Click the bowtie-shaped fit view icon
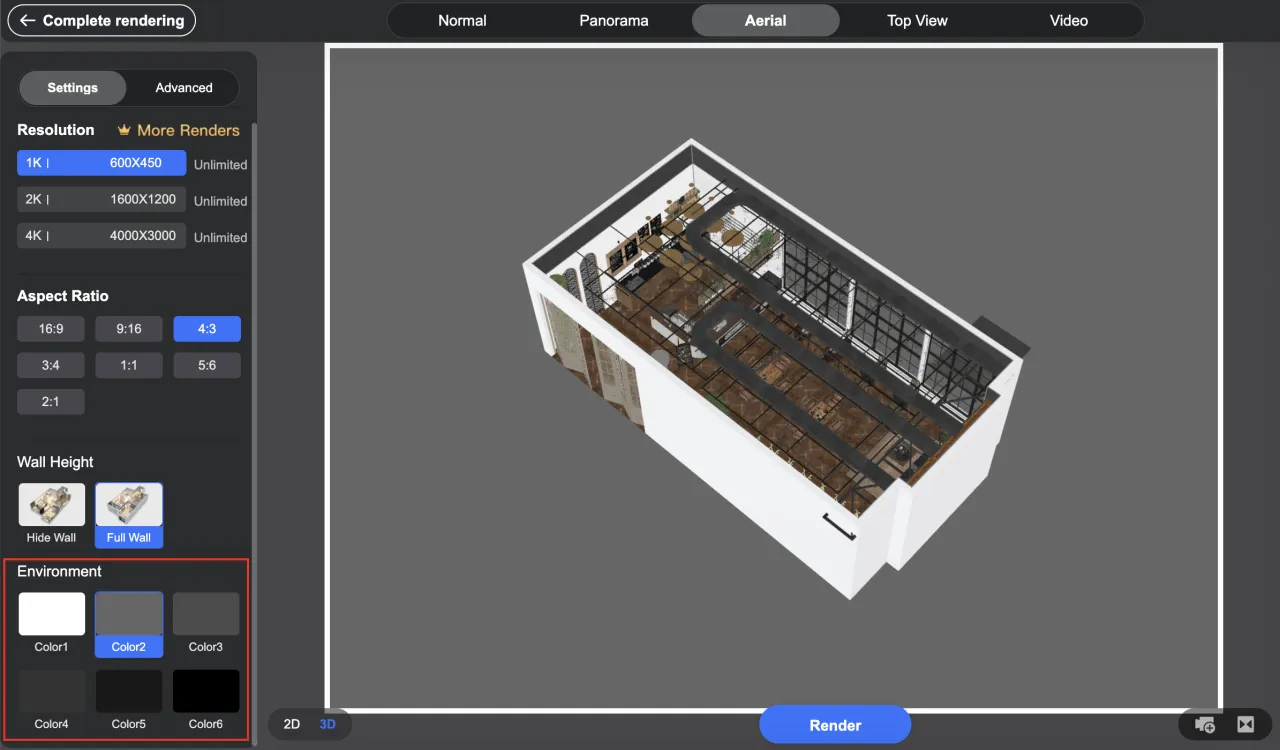The height and width of the screenshot is (750, 1280). (x=1245, y=725)
